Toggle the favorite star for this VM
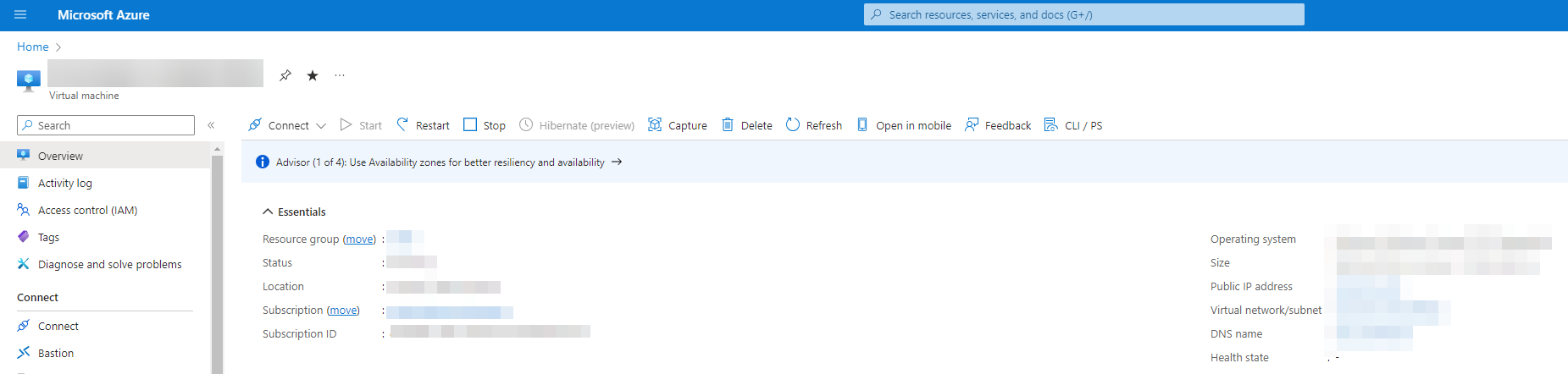Screen dimensions: 1568x374 coord(313,75)
